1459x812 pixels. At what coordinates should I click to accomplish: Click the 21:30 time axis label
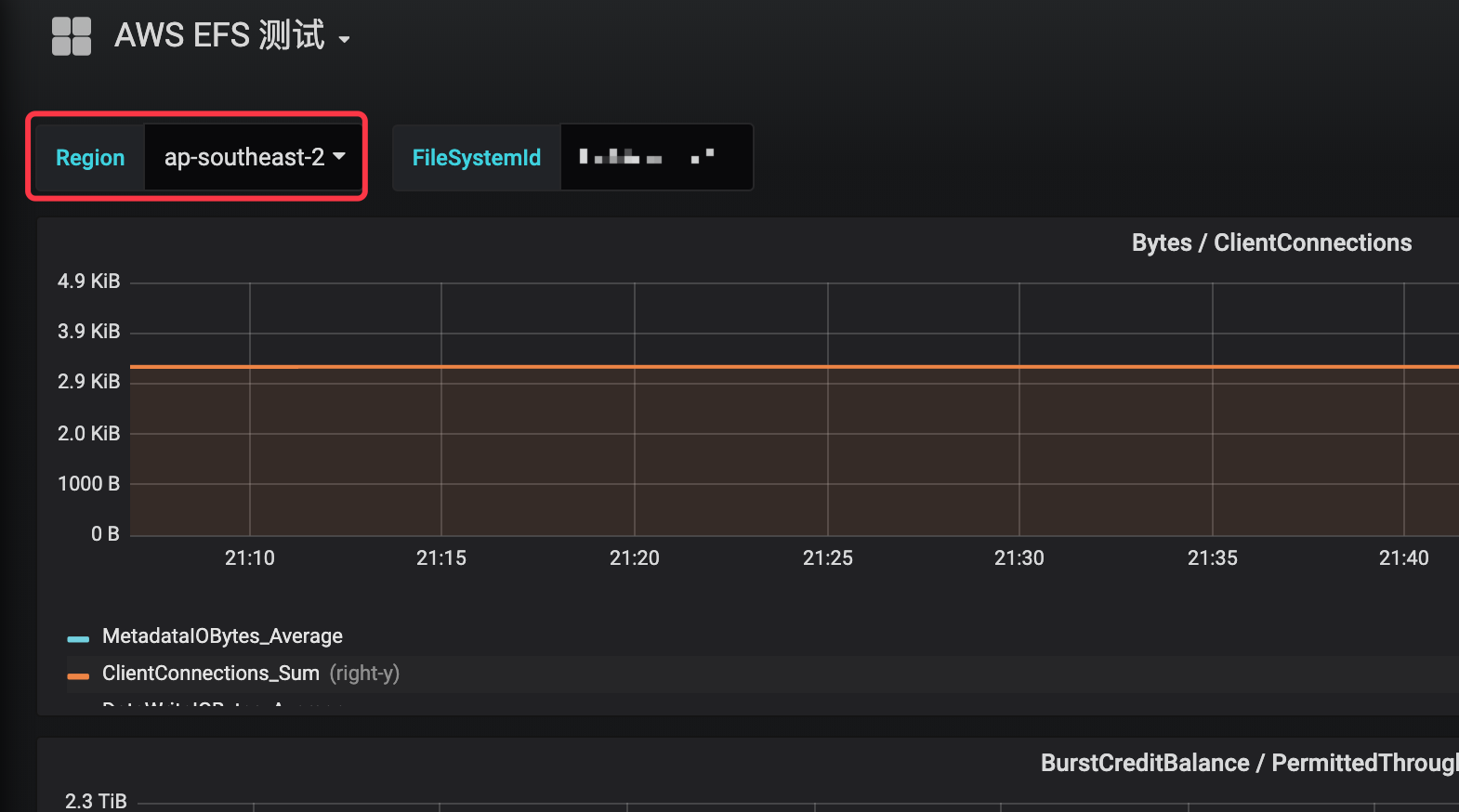pos(1019,558)
